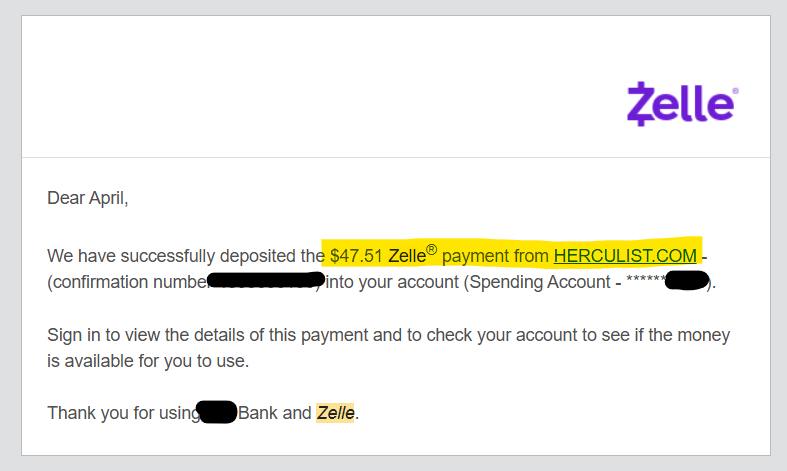The image size is (787, 471).
Task: Click the registered trademark symbol on logo
Action: point(736,91)
